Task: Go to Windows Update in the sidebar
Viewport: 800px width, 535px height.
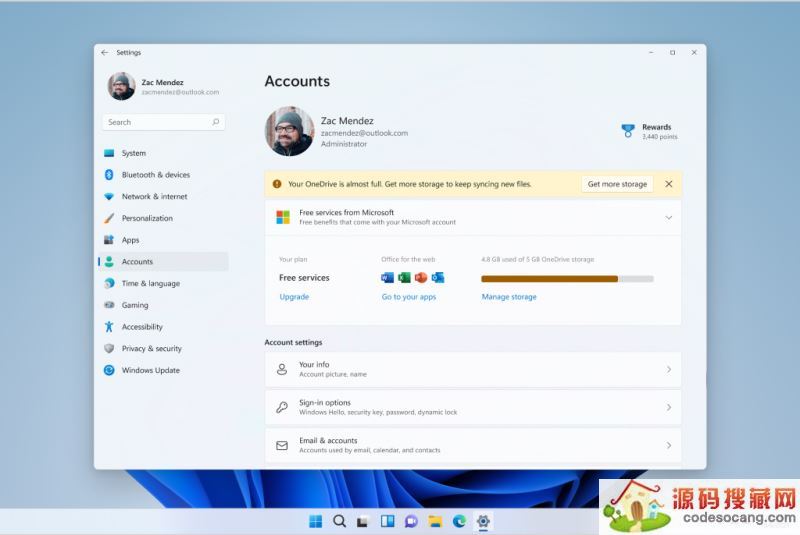Action: (150, 370)
